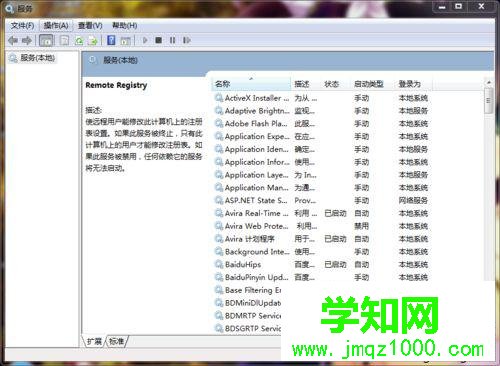
Task: Start the service with Play icon
Action: pos(145,40)
